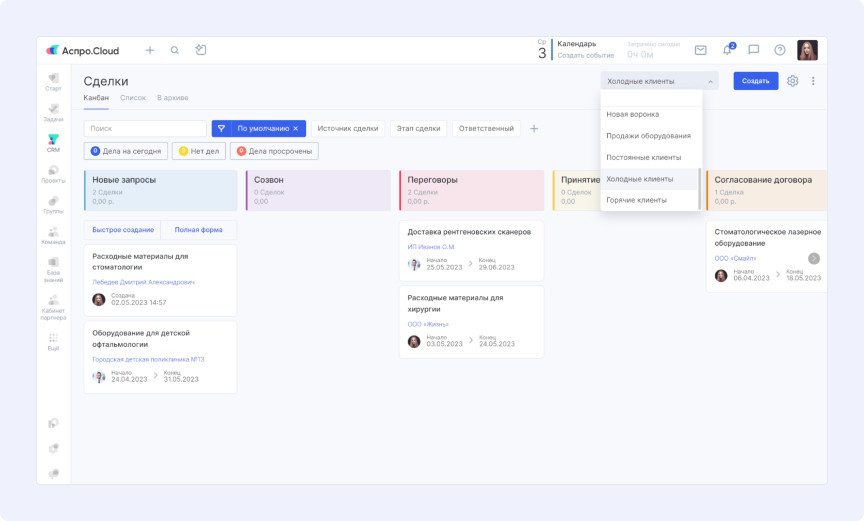Open База знаний in the sidebar
This screenshot has height=521, width=864.
pyautogui.click(x=53, y=270)
